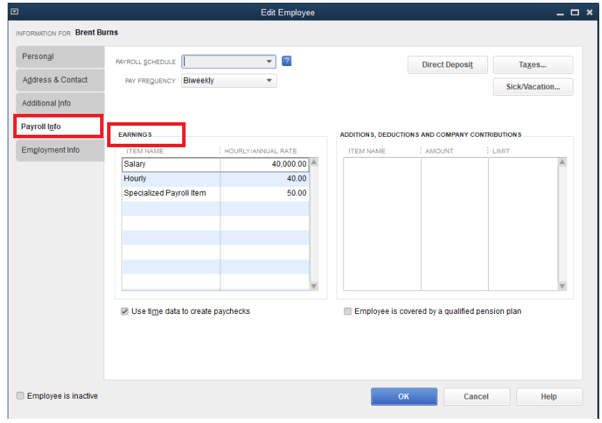Click the blue payroll schedule help icon

287,61
